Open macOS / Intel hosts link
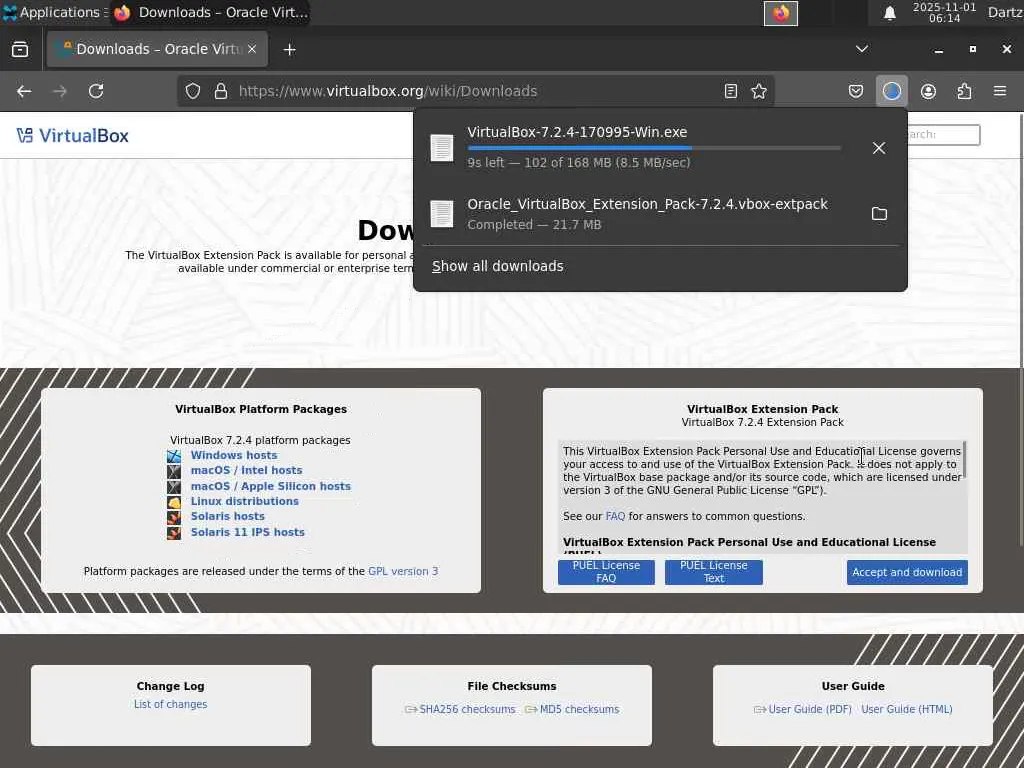This screenshot has width=1024, height=768. click(x=246, y=470)
